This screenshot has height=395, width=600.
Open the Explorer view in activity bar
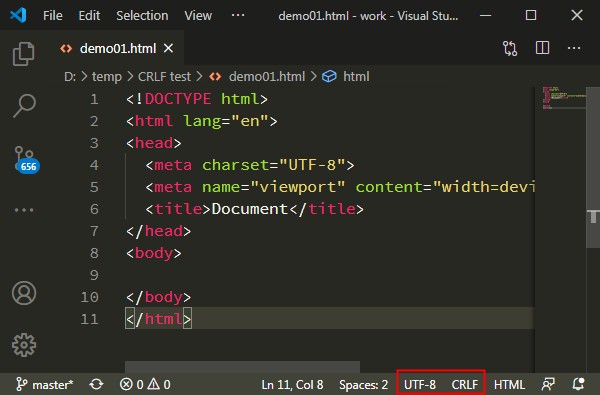coord(24,54)
